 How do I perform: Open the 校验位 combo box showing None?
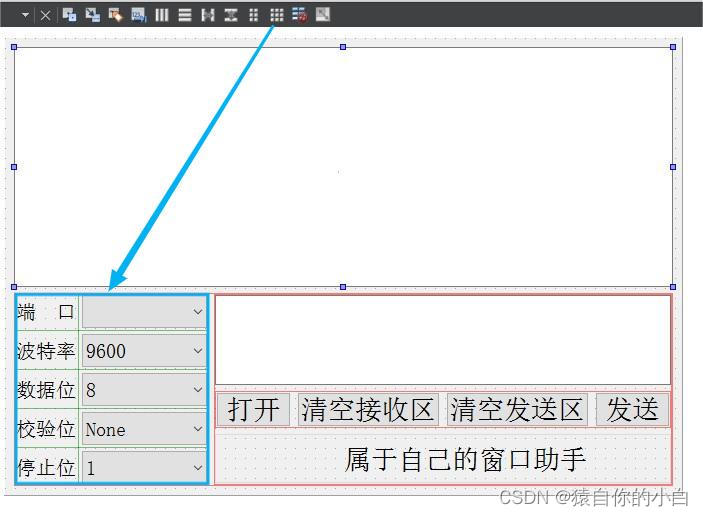[x=144, y=429]
